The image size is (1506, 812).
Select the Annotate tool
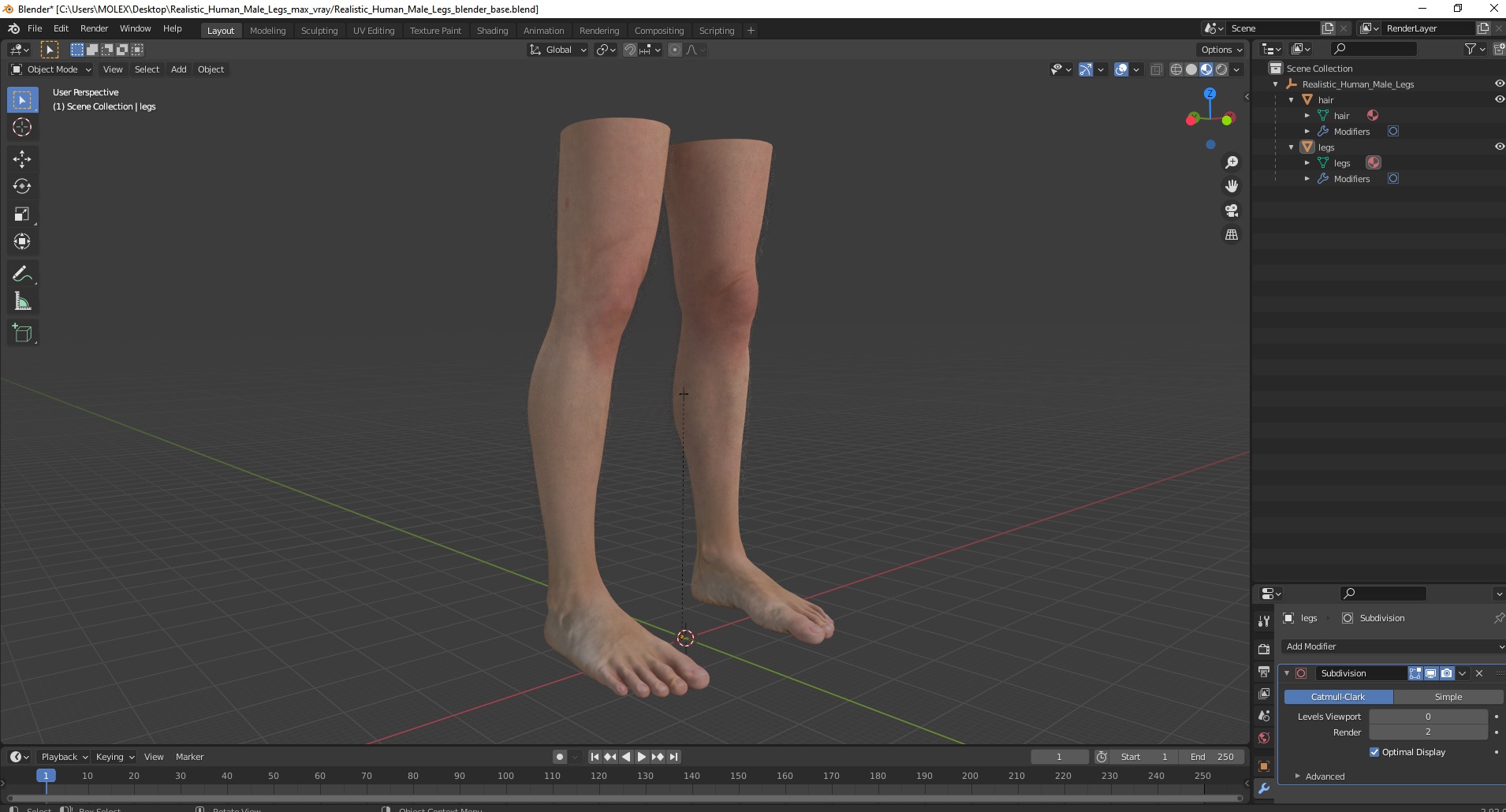point(22,274)
